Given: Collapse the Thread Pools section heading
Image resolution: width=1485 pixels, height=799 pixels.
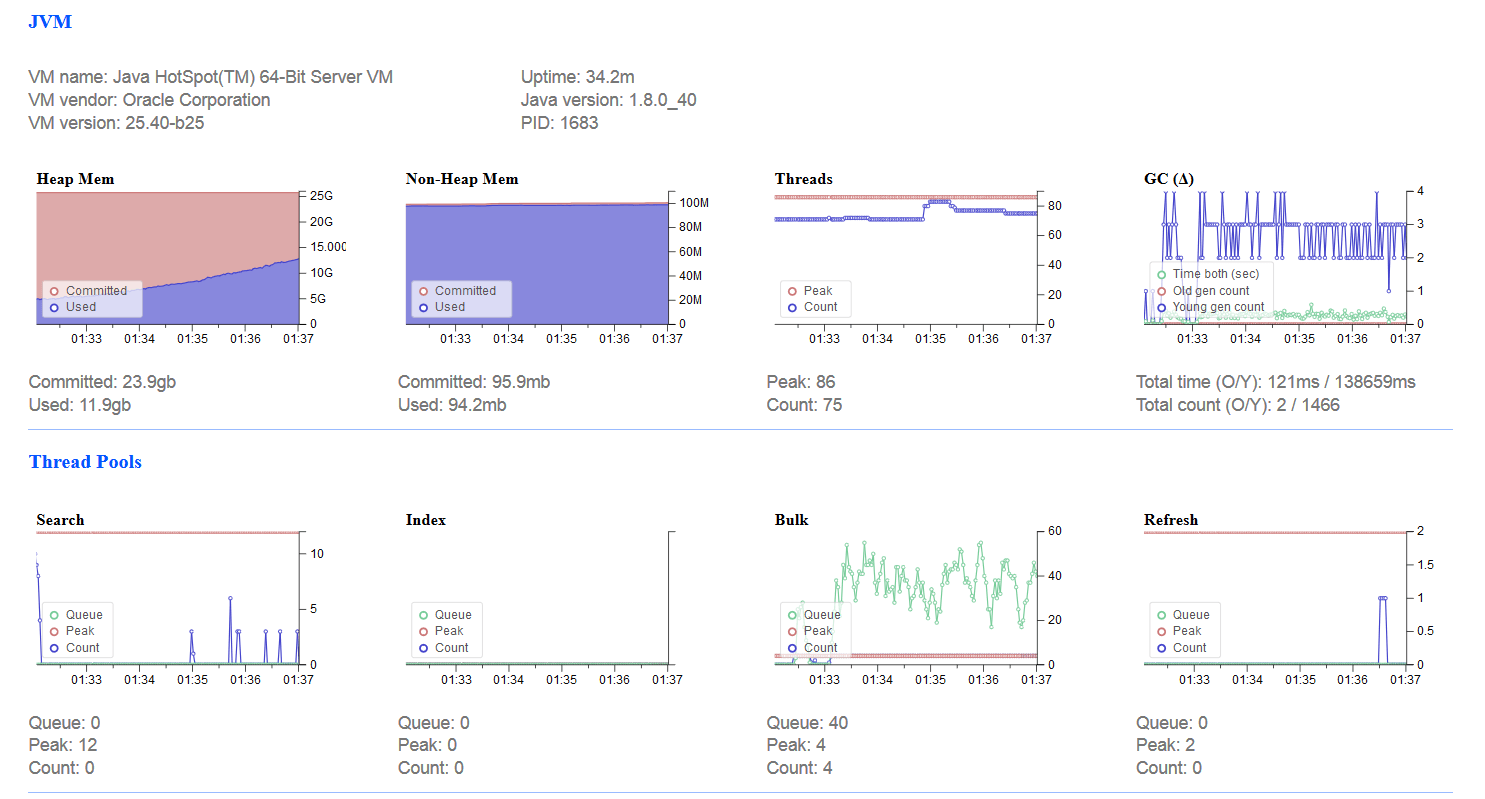Looking at the screenshot, I should pos(85,462).
